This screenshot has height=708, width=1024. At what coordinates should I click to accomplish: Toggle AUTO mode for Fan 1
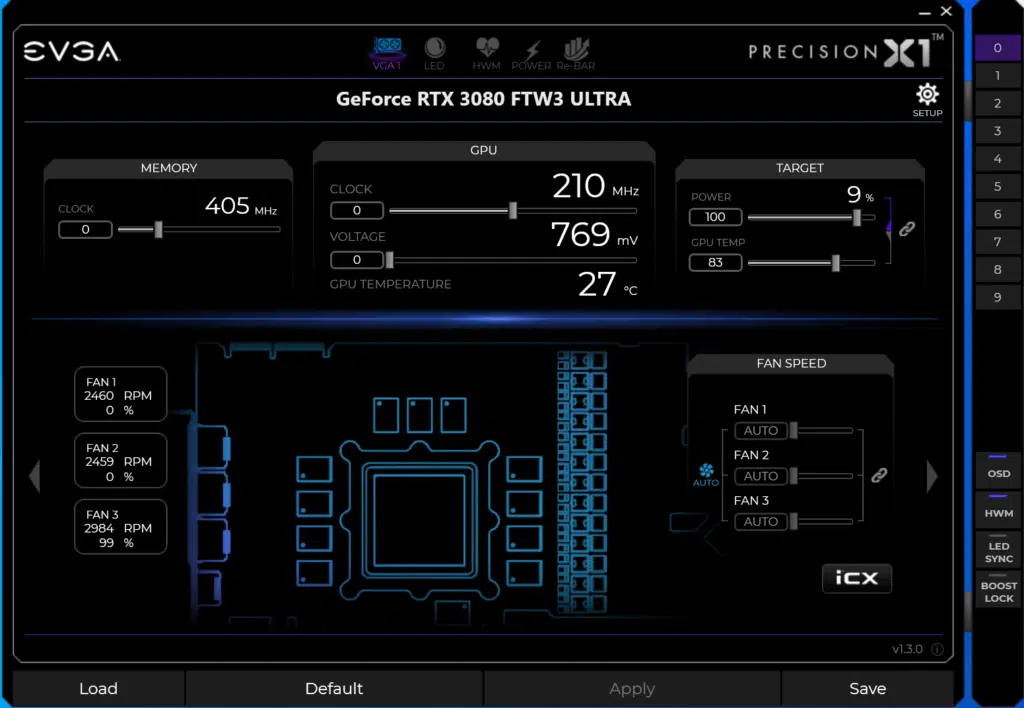[x=761, y=430]
